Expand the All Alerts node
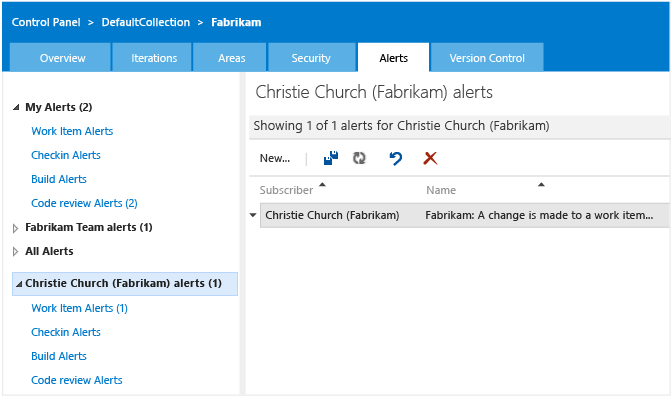 (16, 252)
